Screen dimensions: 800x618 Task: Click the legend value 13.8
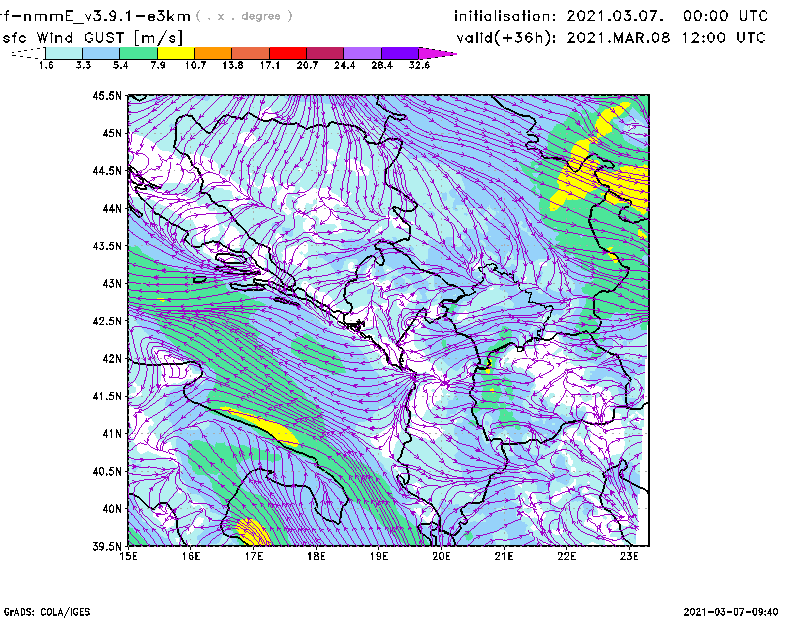point(233,65)
